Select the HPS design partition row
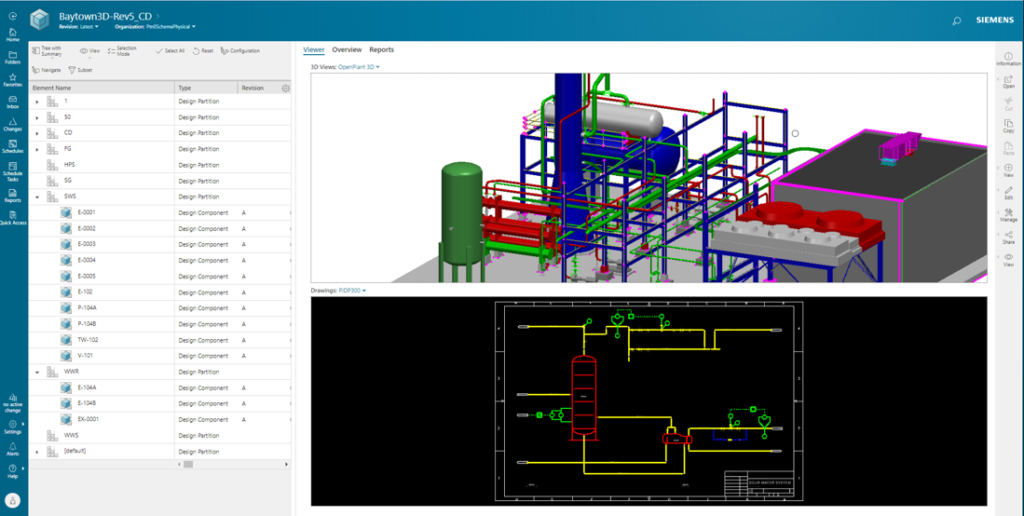The height and width of the screenshot is (516, 1024). point(160,165)
